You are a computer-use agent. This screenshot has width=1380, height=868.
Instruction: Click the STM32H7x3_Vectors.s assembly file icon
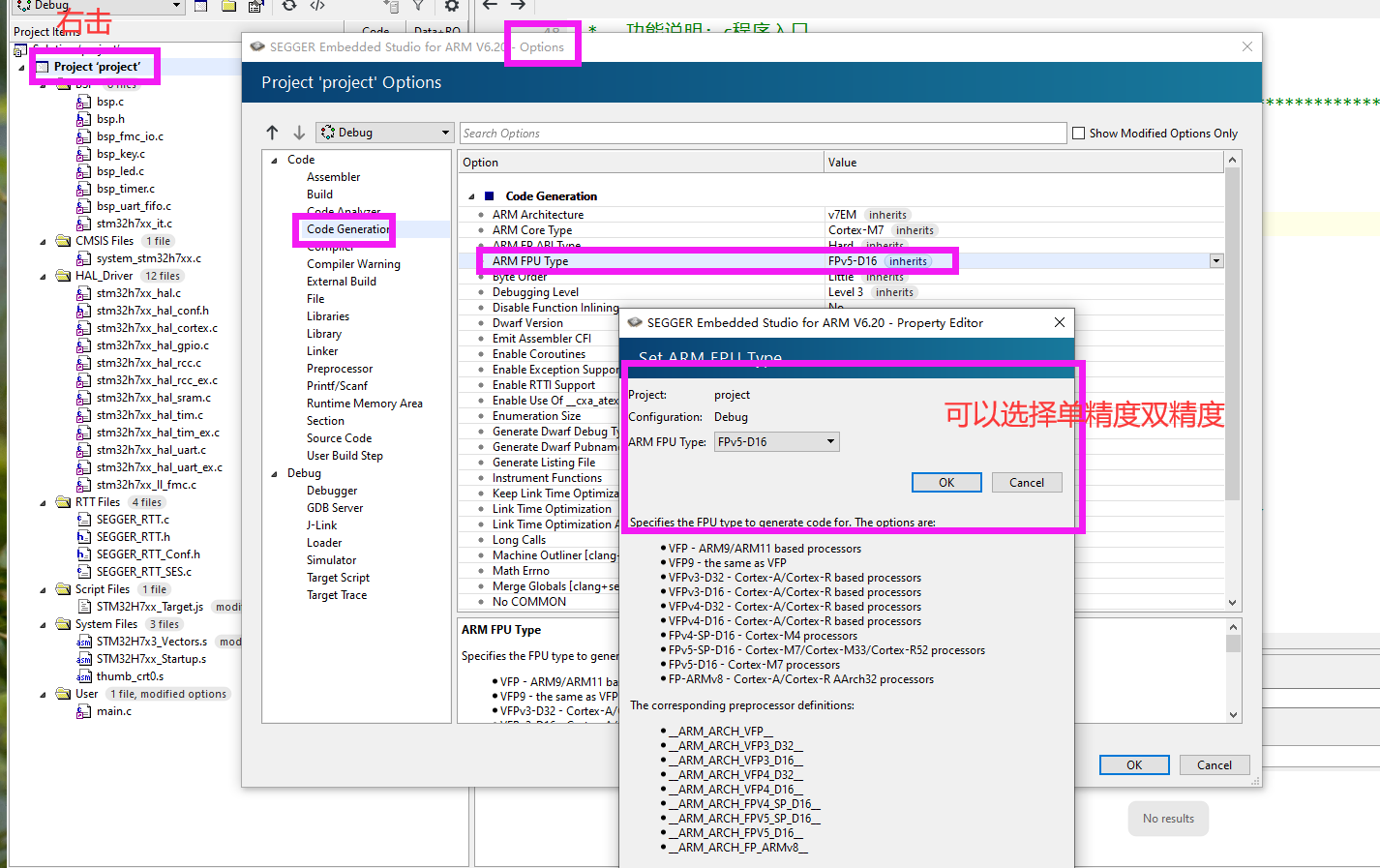pyautogui.click(x=84, y=642)
